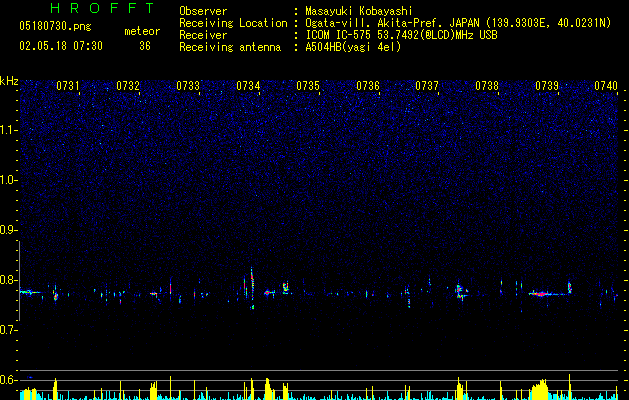Screen dimensions: 629x400
Task: Click the wide yellow power peak near 0739
Action: click(x=540, y=390)
